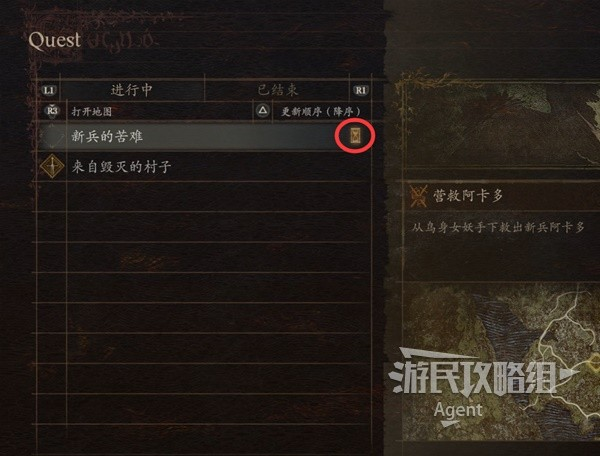The width and height of the screenshot is (600, 456).
Task: Click the R3 stick icon
Action: click(52, 111)
